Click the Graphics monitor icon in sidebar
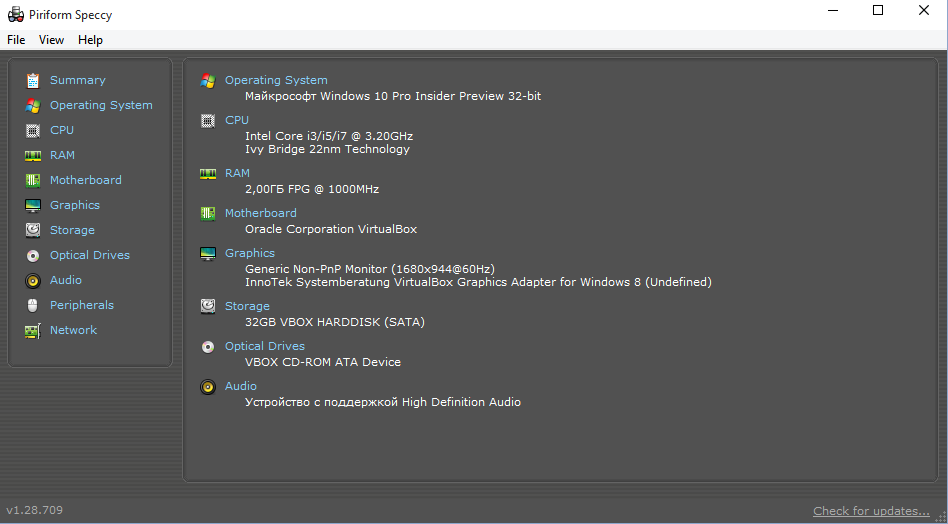The width and height of the screenshot is (948, 524). [33, 205]
